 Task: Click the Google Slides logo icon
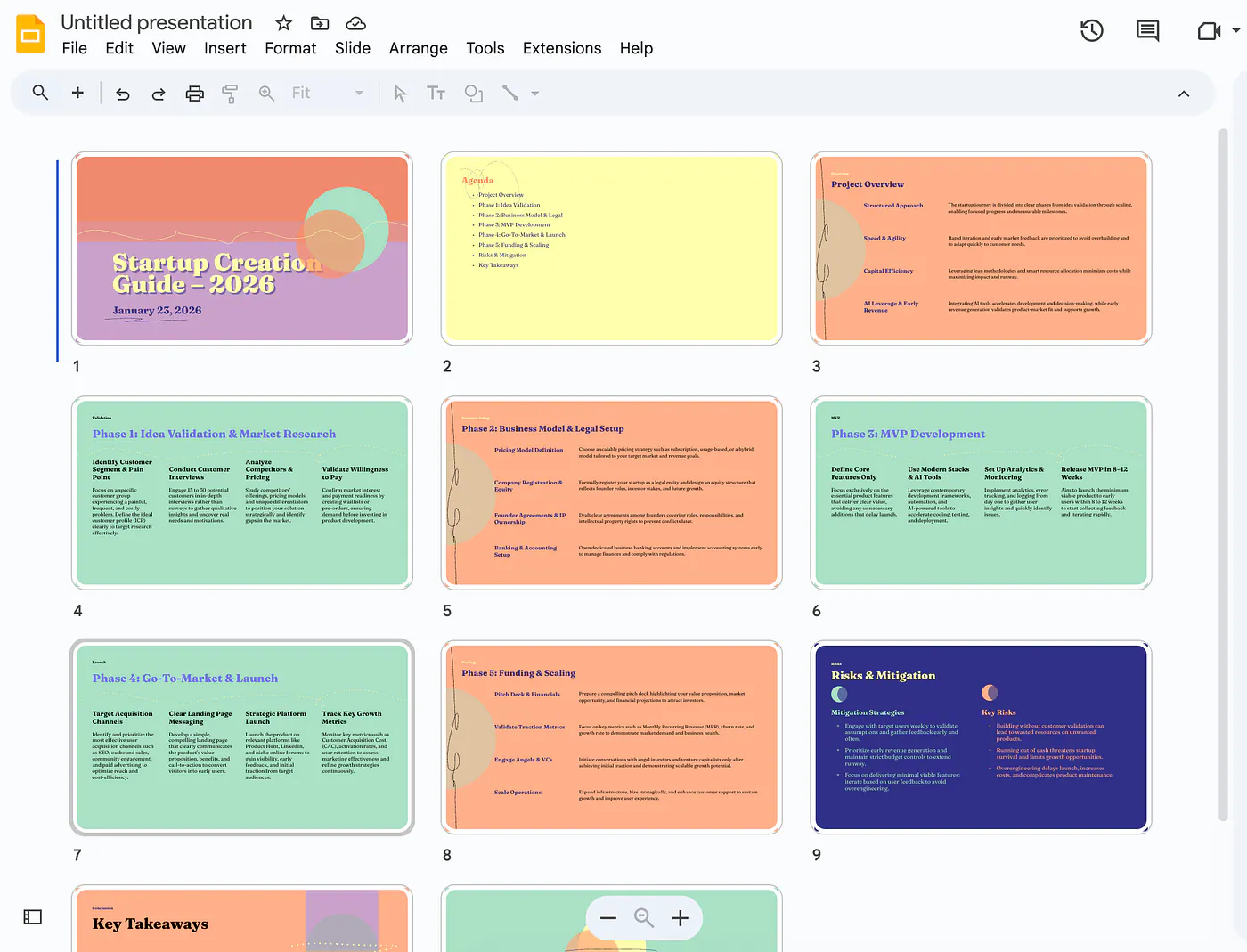pos(31,35)
